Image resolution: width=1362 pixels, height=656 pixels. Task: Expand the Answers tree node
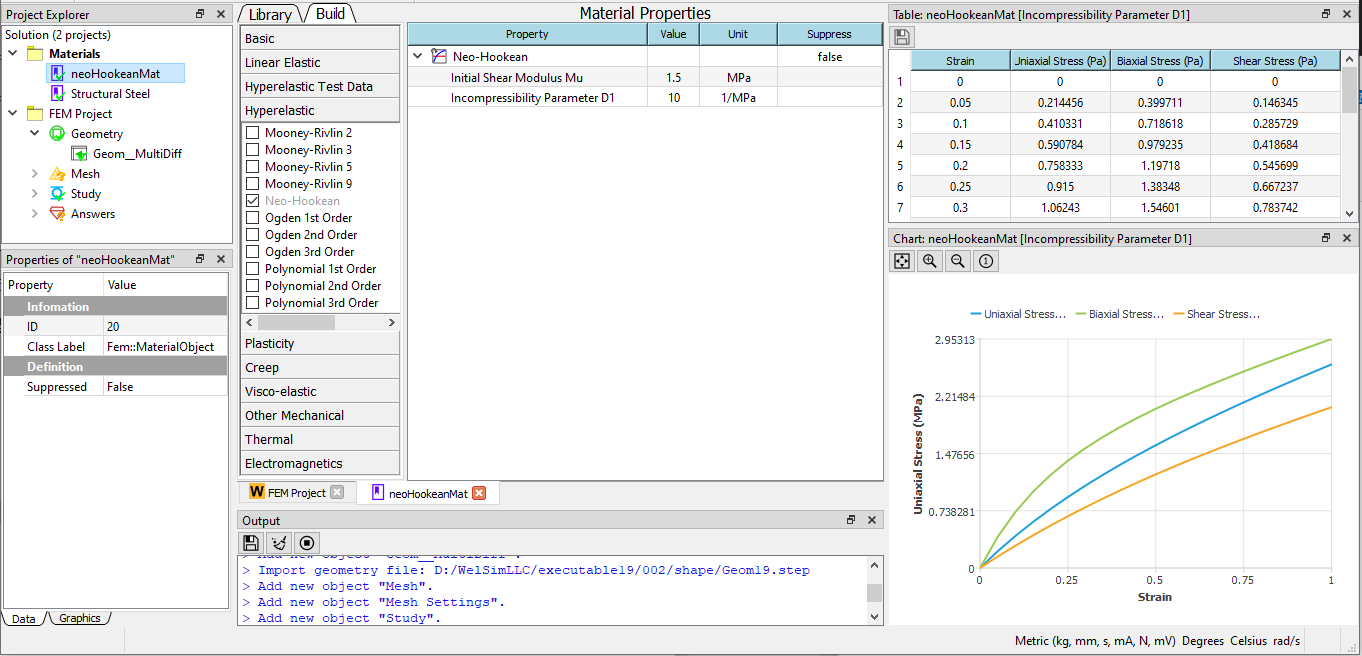click(x=35, y=213)
